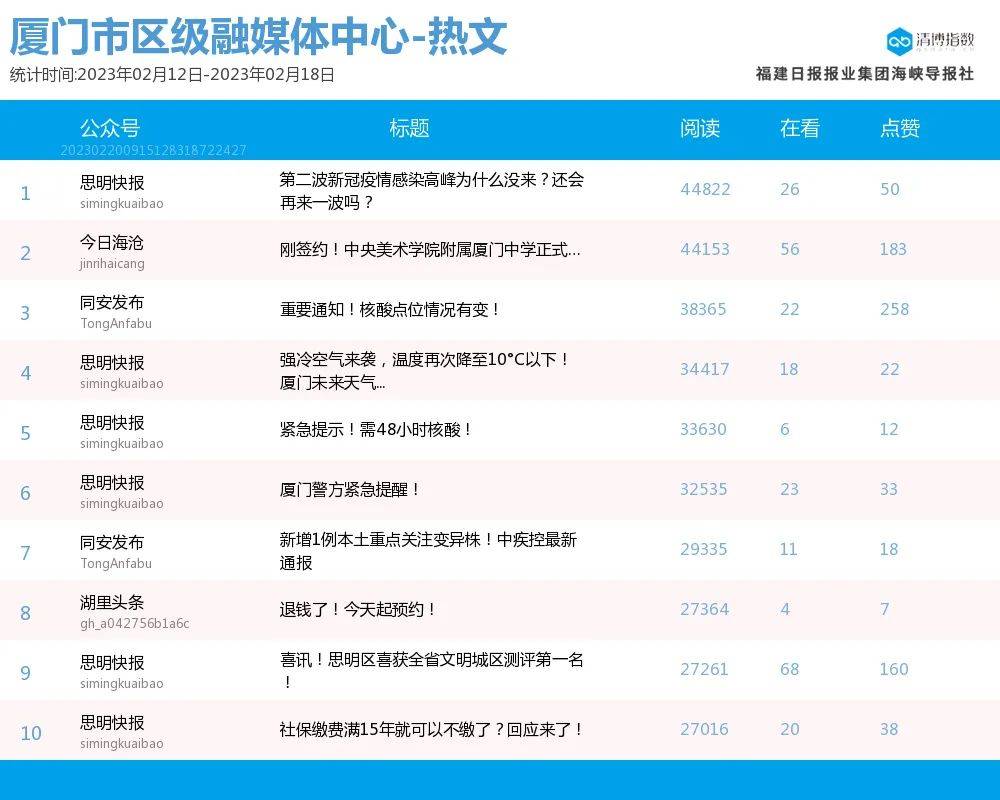Click the 厦门市区级融媒体中心-热文 heading
The height and width of the screenshot is (800, 1000).
pos(258,38)
